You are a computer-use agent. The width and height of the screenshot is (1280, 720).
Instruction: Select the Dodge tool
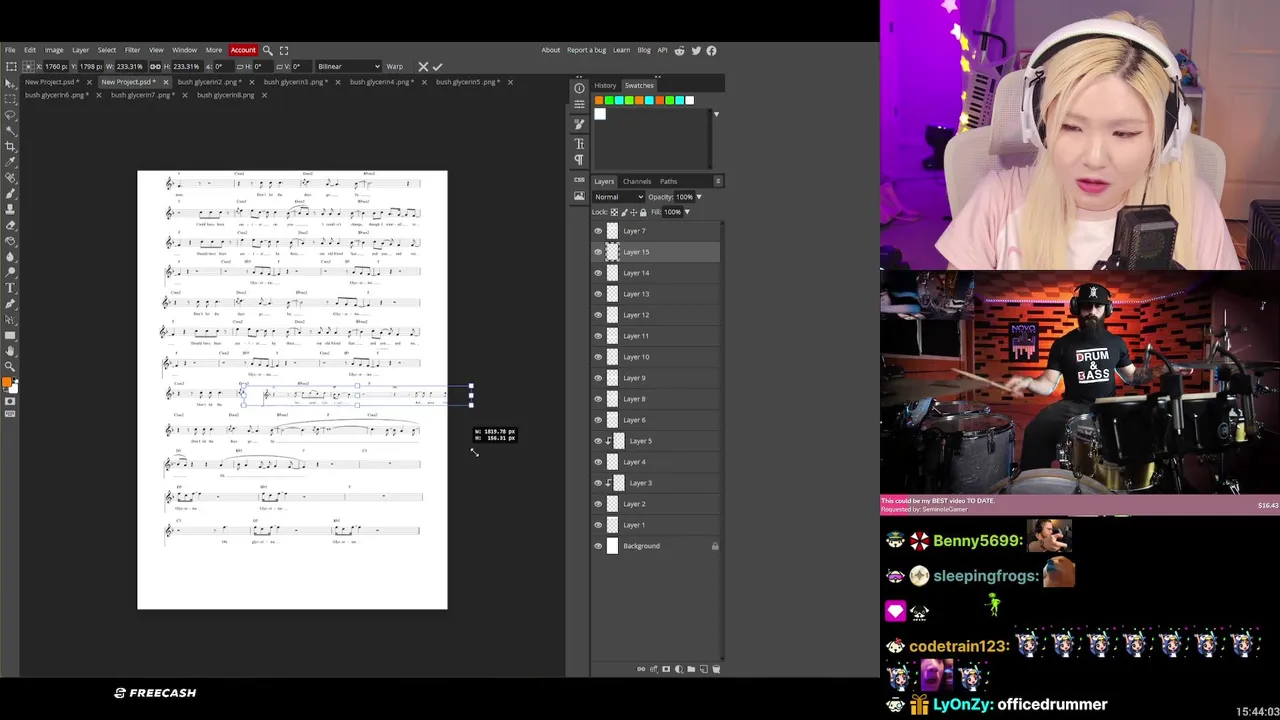(x=11, y=272)
